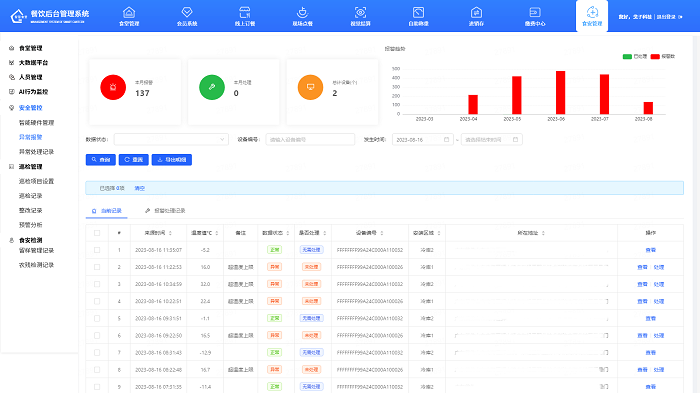The width and height of the screenshot is (700, 393).
Task: Check the checkbox for row 5
Action: point(97,318)
